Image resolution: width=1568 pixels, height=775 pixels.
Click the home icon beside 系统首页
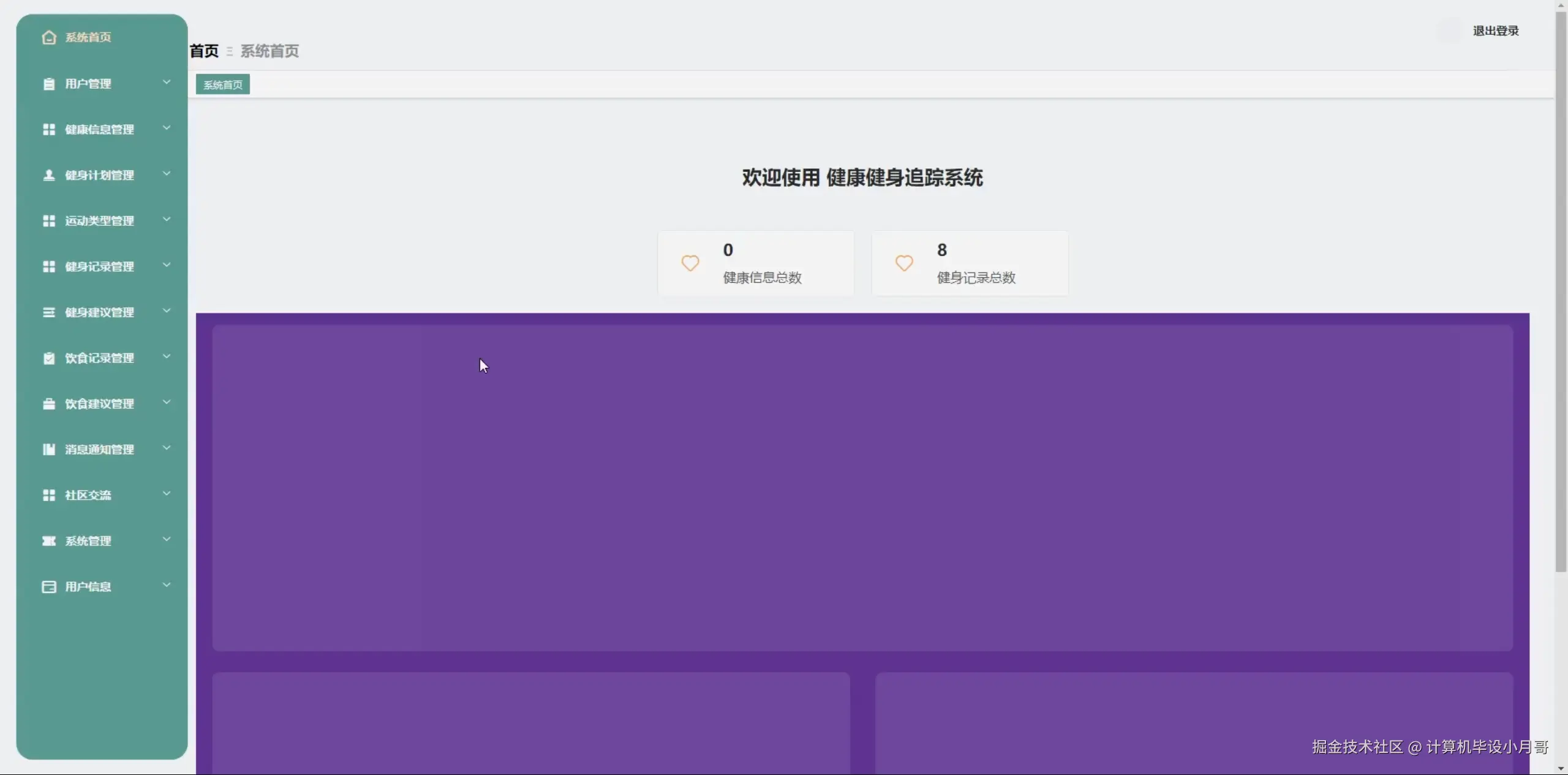(x=49, y=37)
